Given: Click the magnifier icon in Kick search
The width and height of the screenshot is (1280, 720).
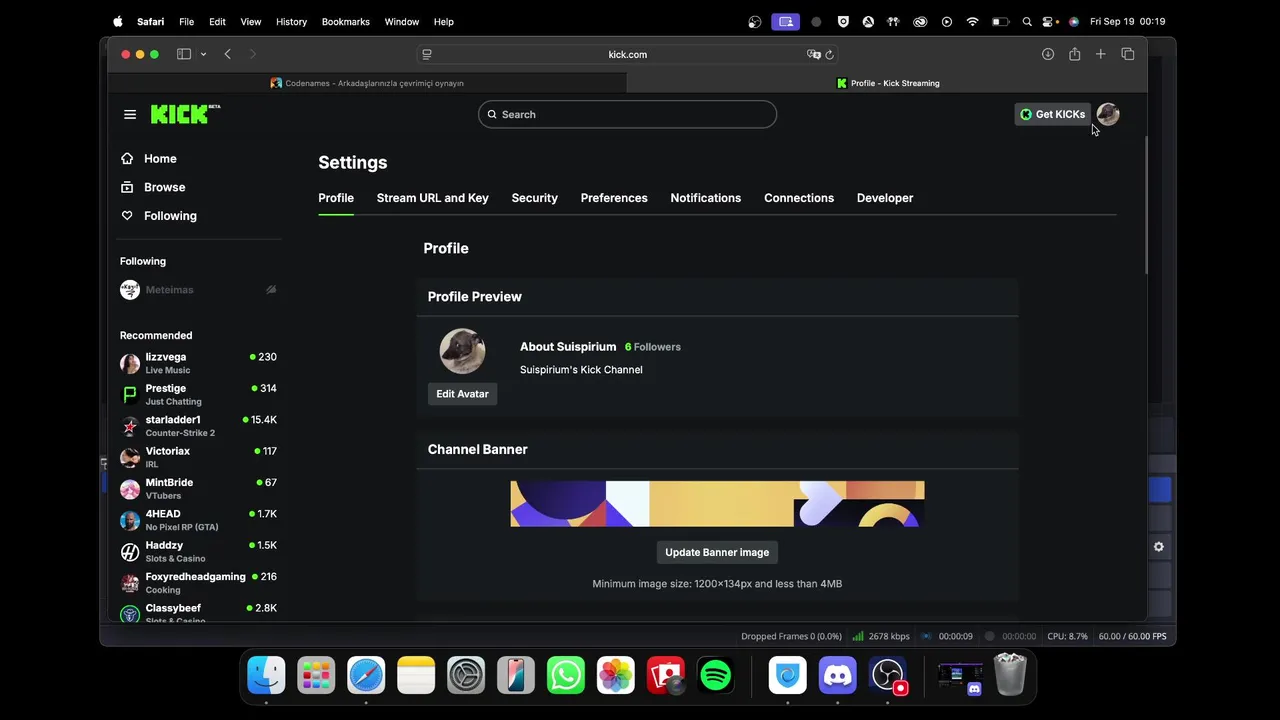Looking at the screenshot, I should (x=492, y=114).
